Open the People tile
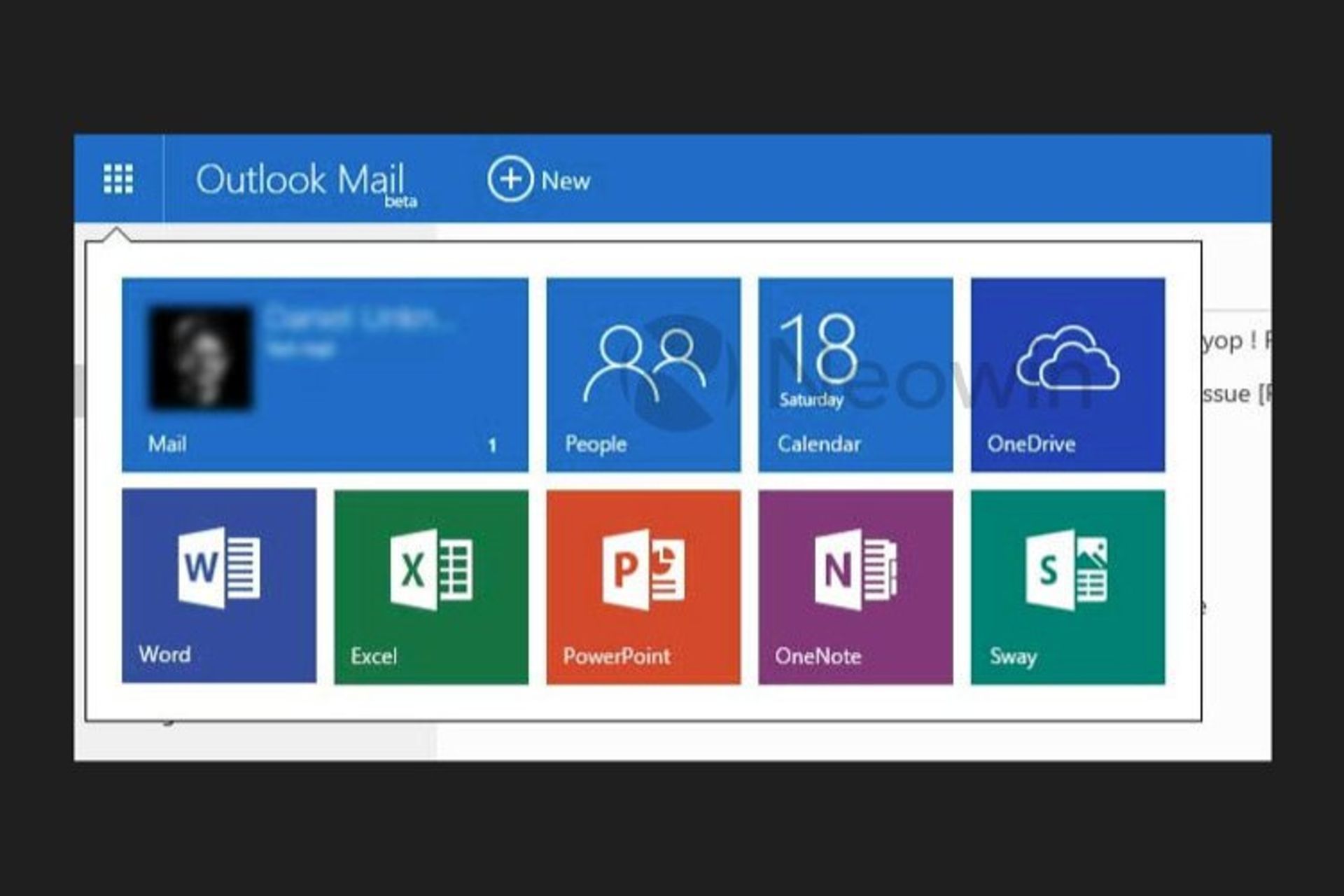 [x=643, y=374]
